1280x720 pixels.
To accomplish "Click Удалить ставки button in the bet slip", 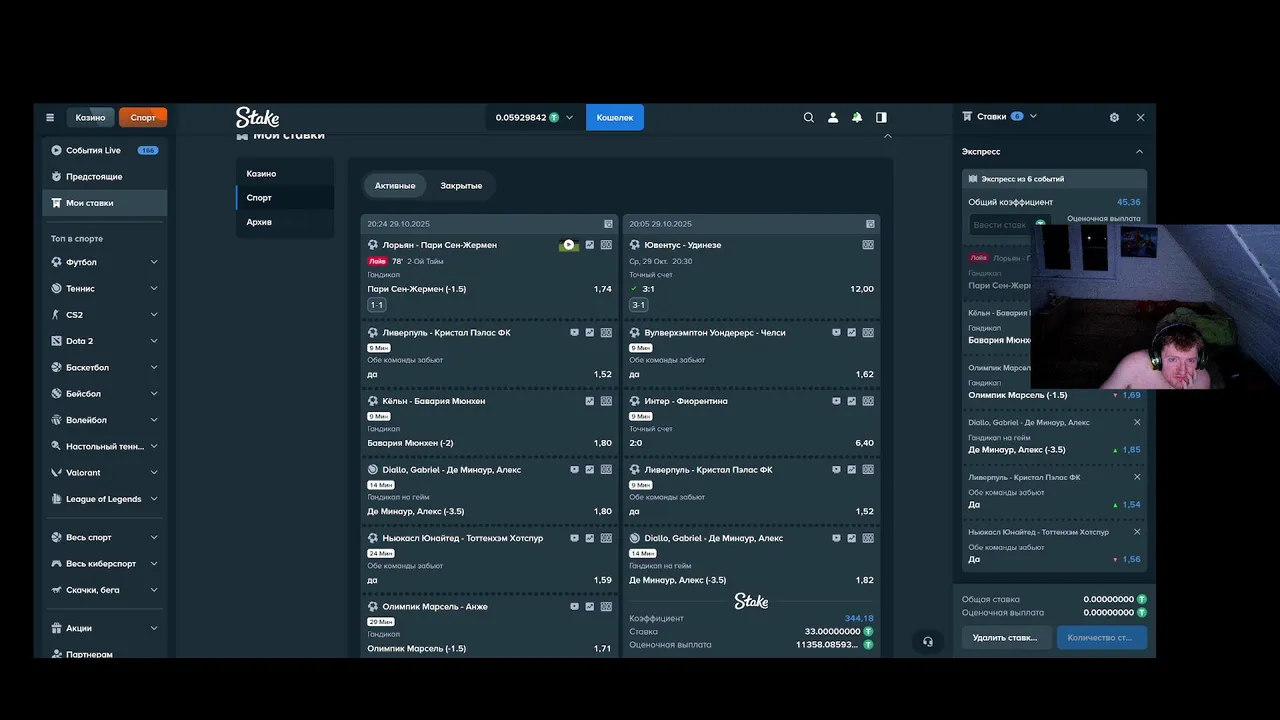I will 1005,637.
